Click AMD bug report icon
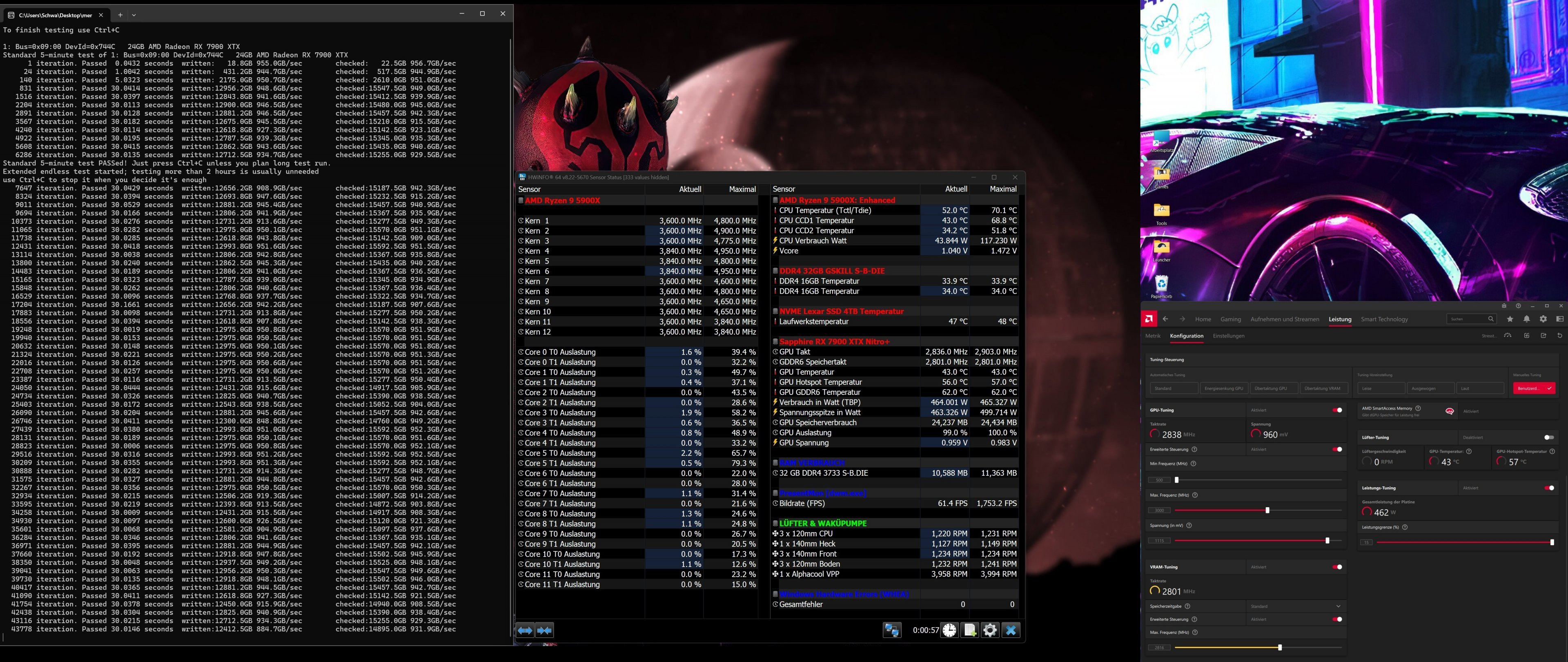The image size is (1568, 662). click(1503, 306)
